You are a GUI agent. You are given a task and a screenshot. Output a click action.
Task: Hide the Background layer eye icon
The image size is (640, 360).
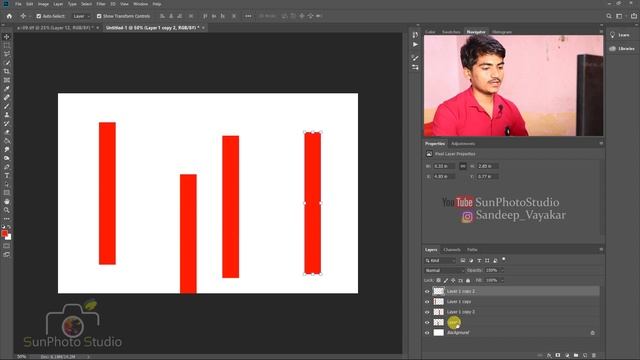(x=427, y=333)
